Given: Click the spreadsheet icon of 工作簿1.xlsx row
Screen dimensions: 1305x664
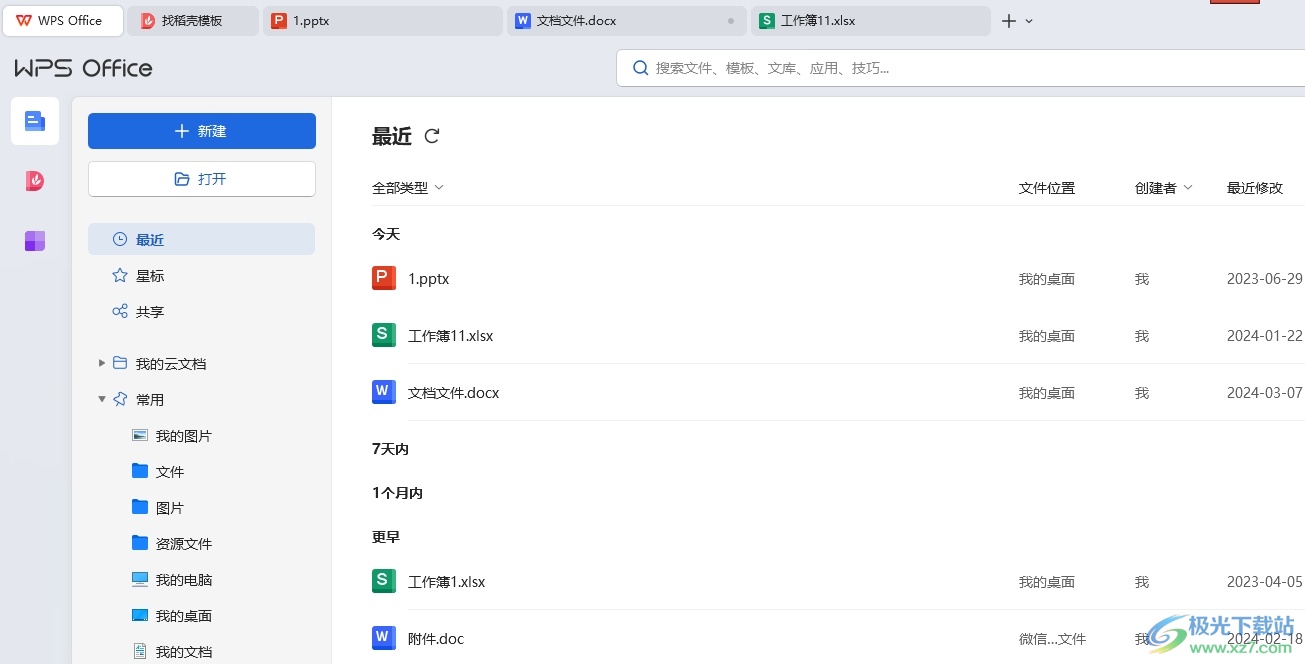Looking at the screenshot, I should [384, 581].
